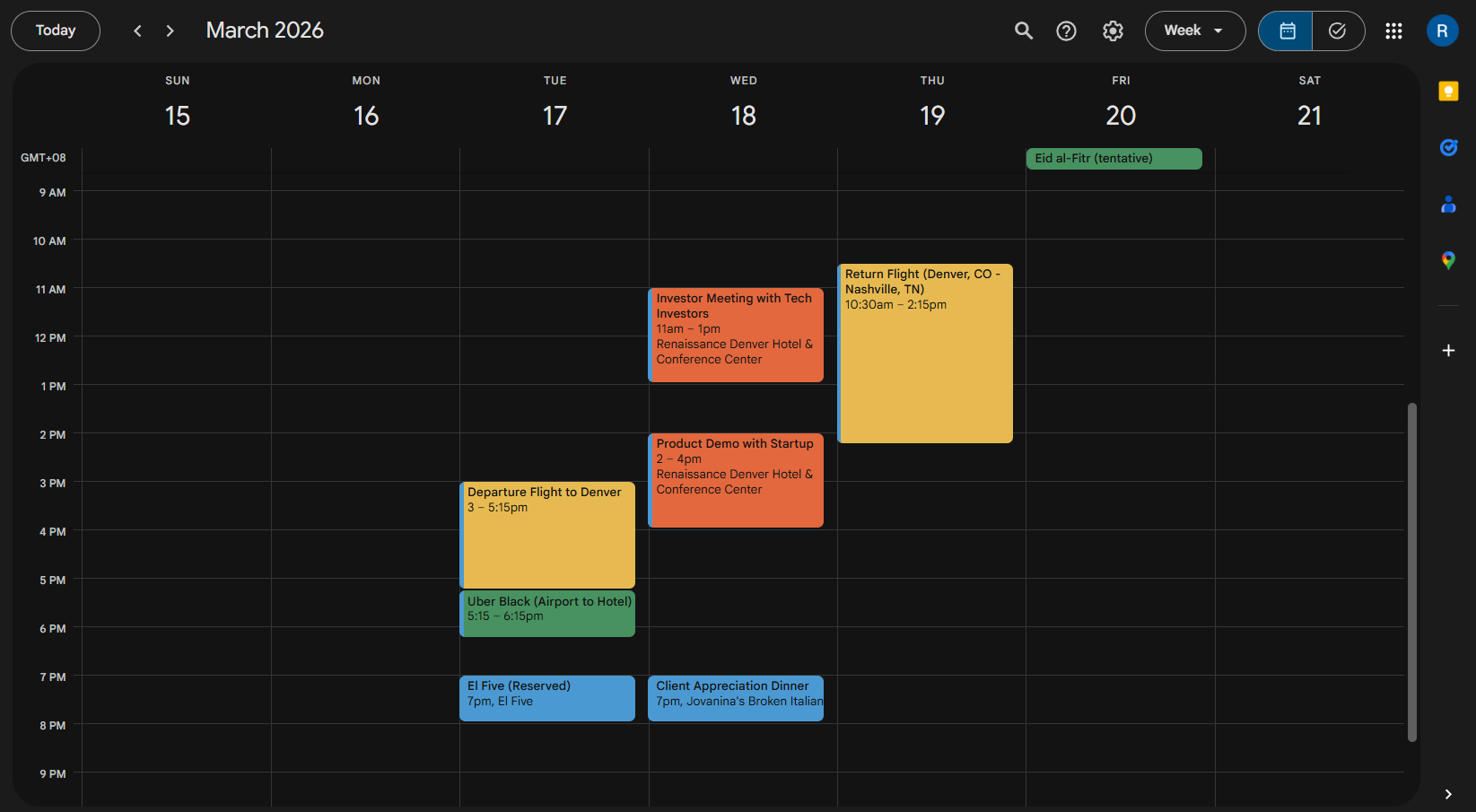Screen dimensions: 1476x812
Task: Open Google Tasks side panel
Action: (x=1448, y=147)
